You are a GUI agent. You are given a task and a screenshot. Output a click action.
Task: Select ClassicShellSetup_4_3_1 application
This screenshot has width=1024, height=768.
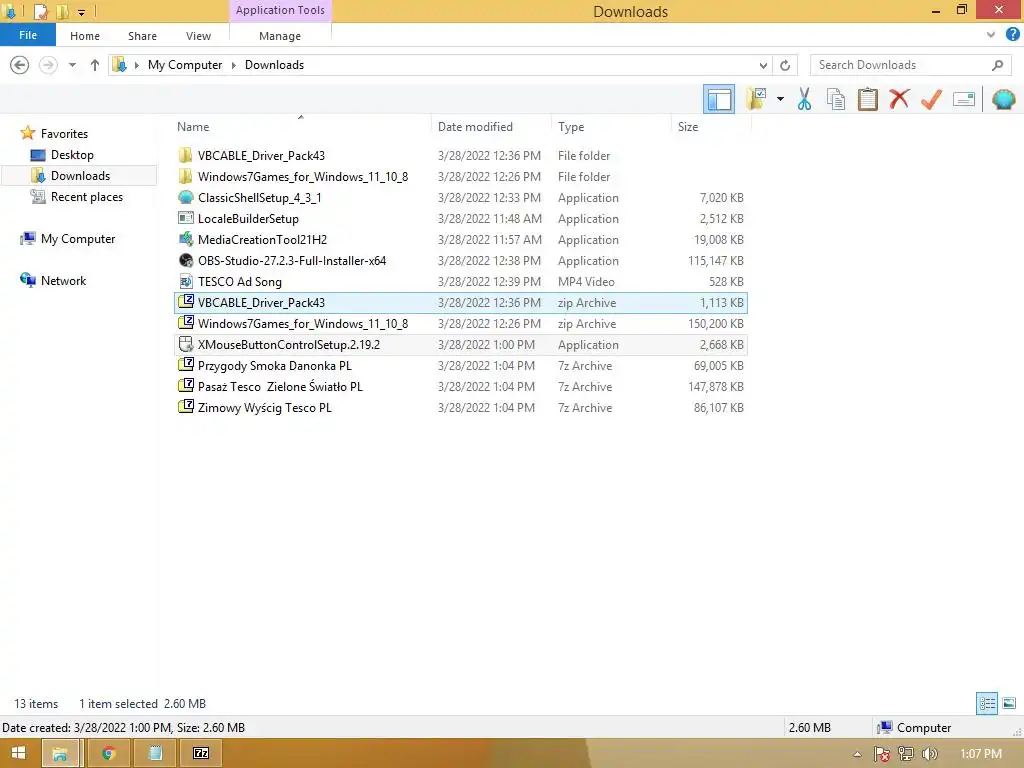click(x=461, y=197)
